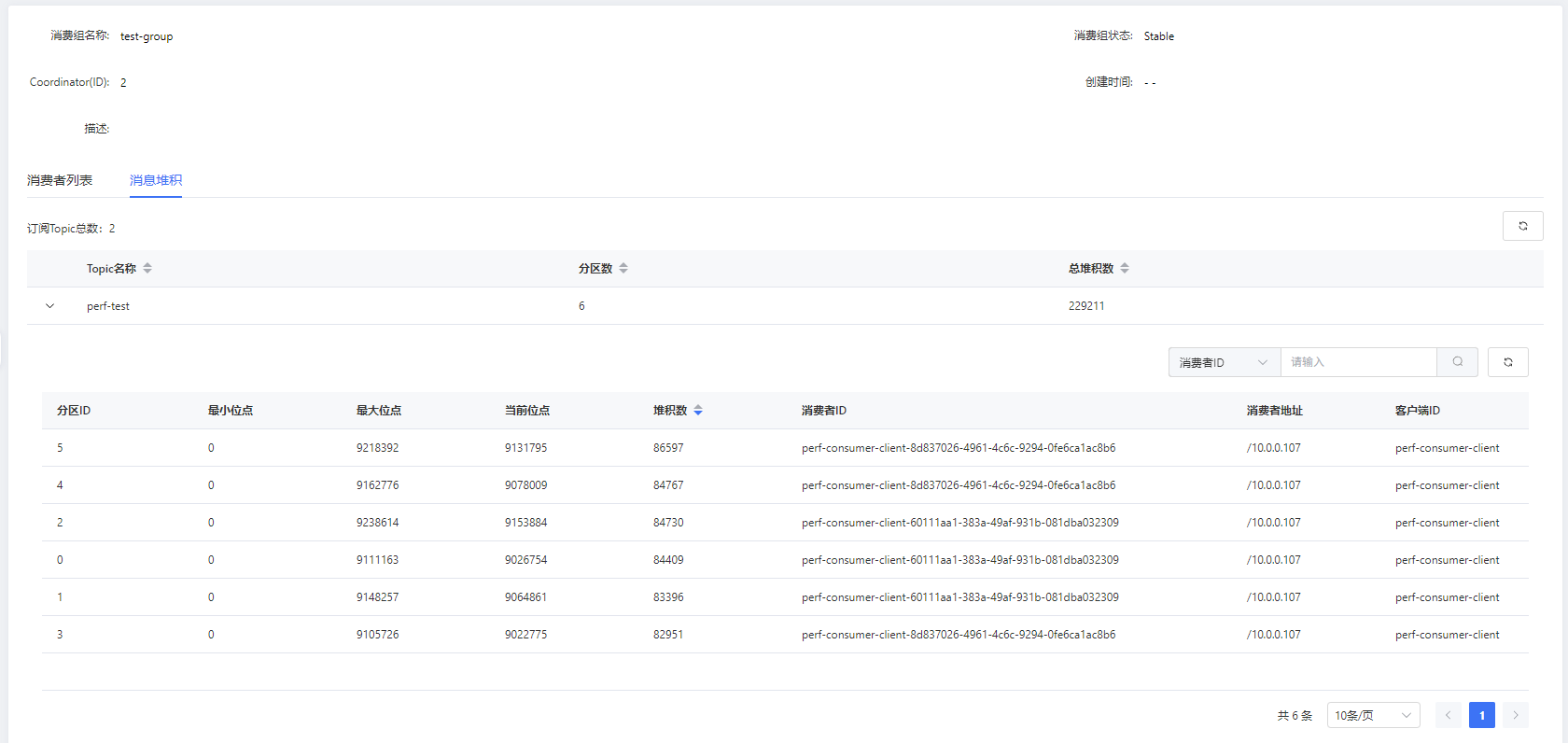The height and width of the screenshot is (743, 1568).
Task: Click the 请输入 search input field
Action: tap(1357, 362)
